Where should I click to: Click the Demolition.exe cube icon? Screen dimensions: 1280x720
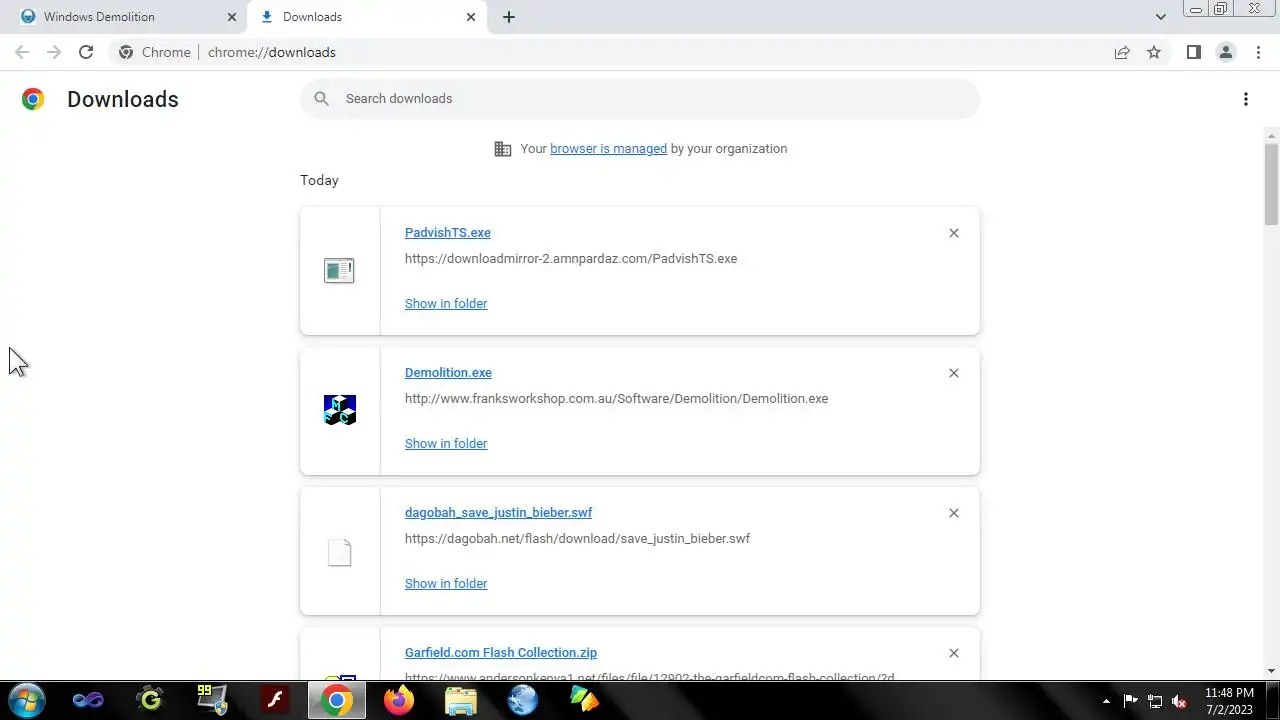[340, 410]
